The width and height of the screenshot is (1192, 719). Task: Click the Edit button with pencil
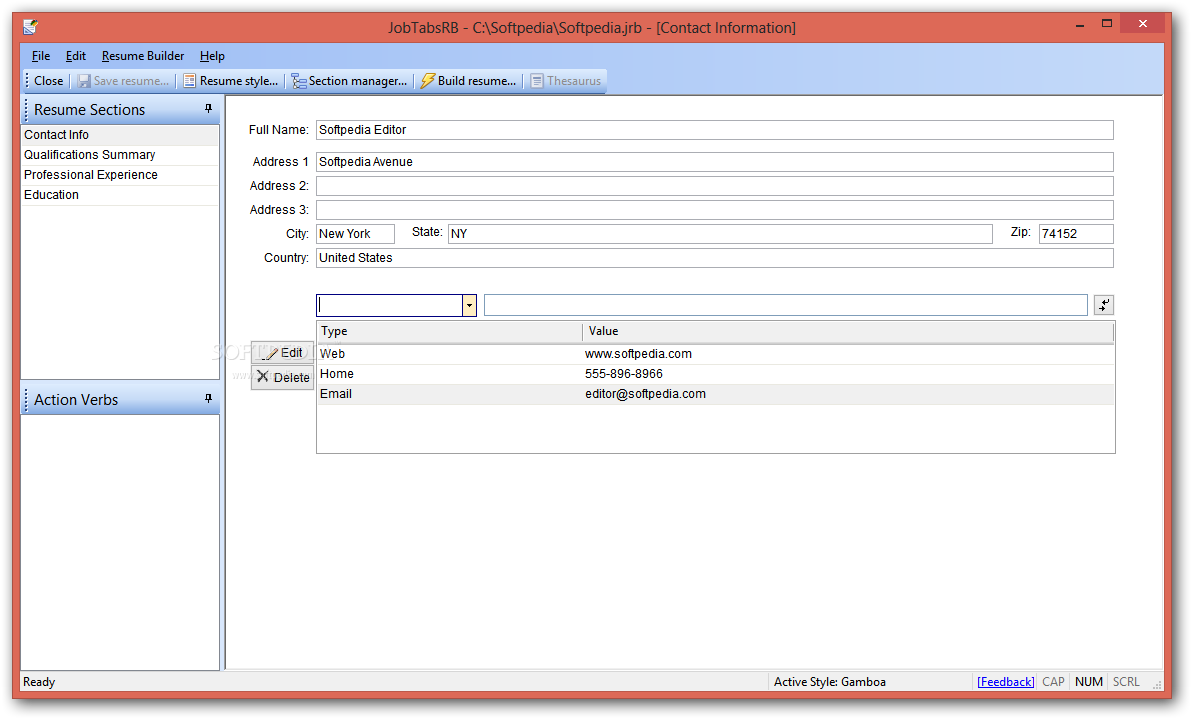(282, 353)
